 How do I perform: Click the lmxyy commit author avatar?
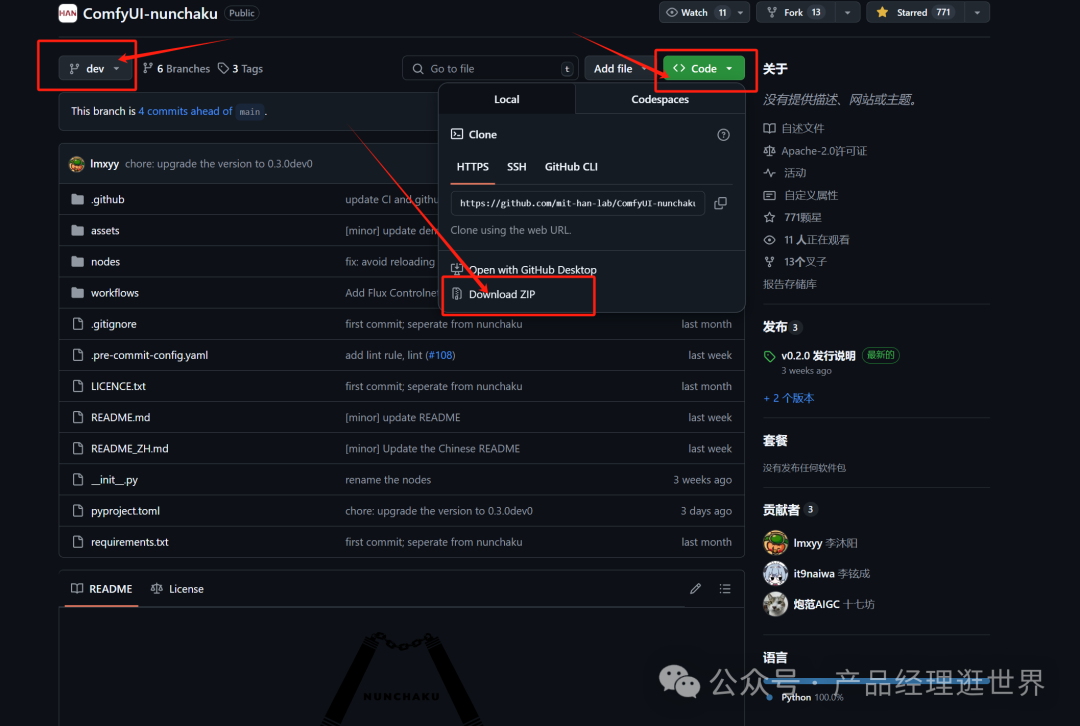(x=77, y=164)
